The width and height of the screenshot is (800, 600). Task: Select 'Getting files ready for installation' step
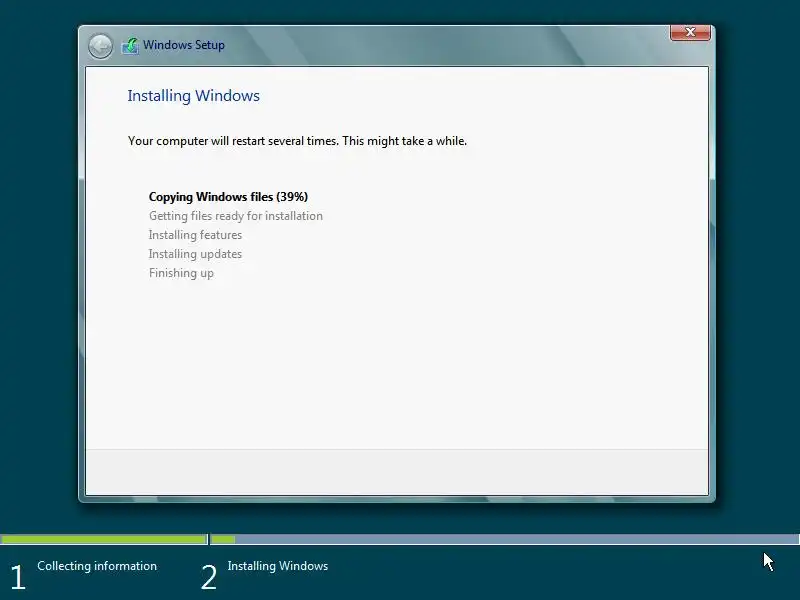pyautogui.click(x=236, y=216)
